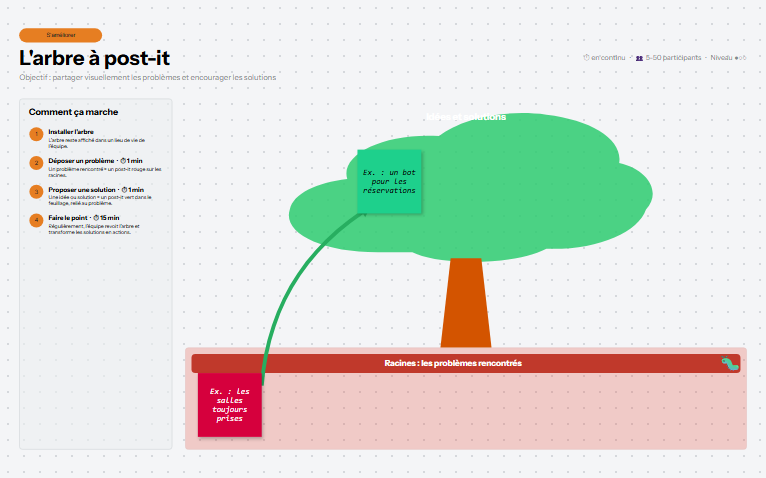Click the timer icon in 'Faire le point'
Screen dimensions: 766x478
[x=96, y=218]
